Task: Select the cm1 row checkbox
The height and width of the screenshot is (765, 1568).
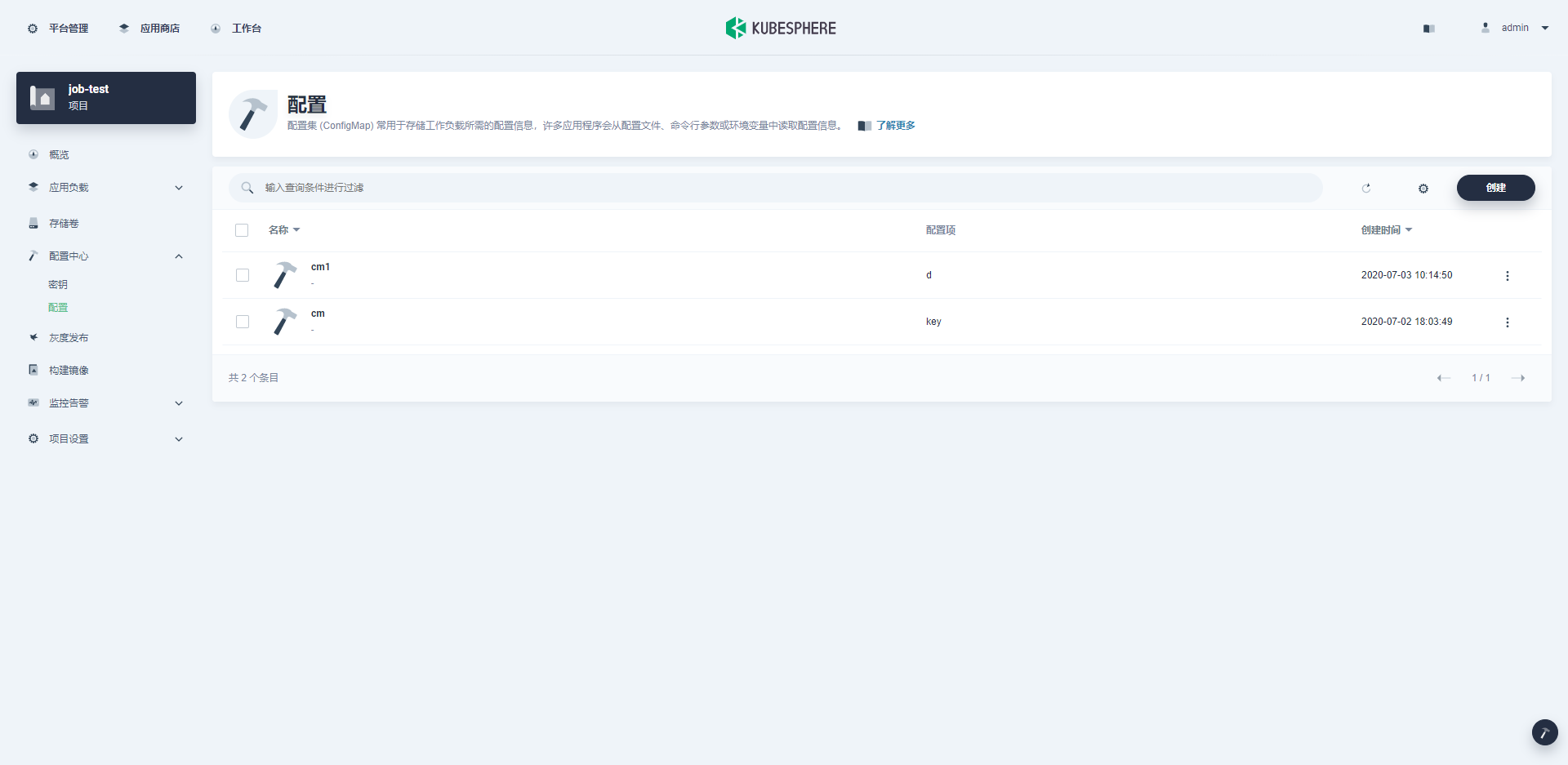Action: (242, 275)
